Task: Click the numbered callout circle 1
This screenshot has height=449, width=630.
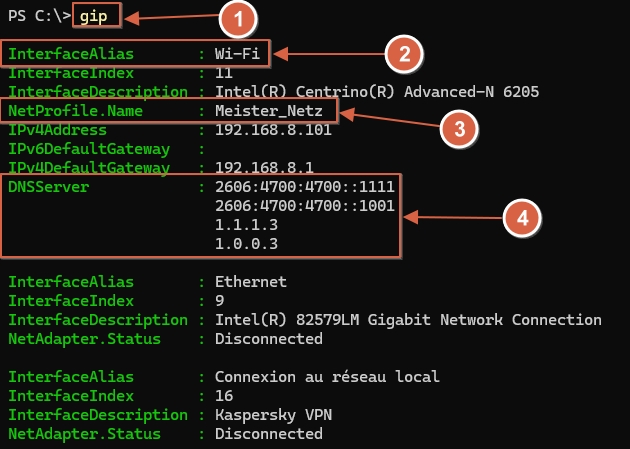Action: [238, 17]
